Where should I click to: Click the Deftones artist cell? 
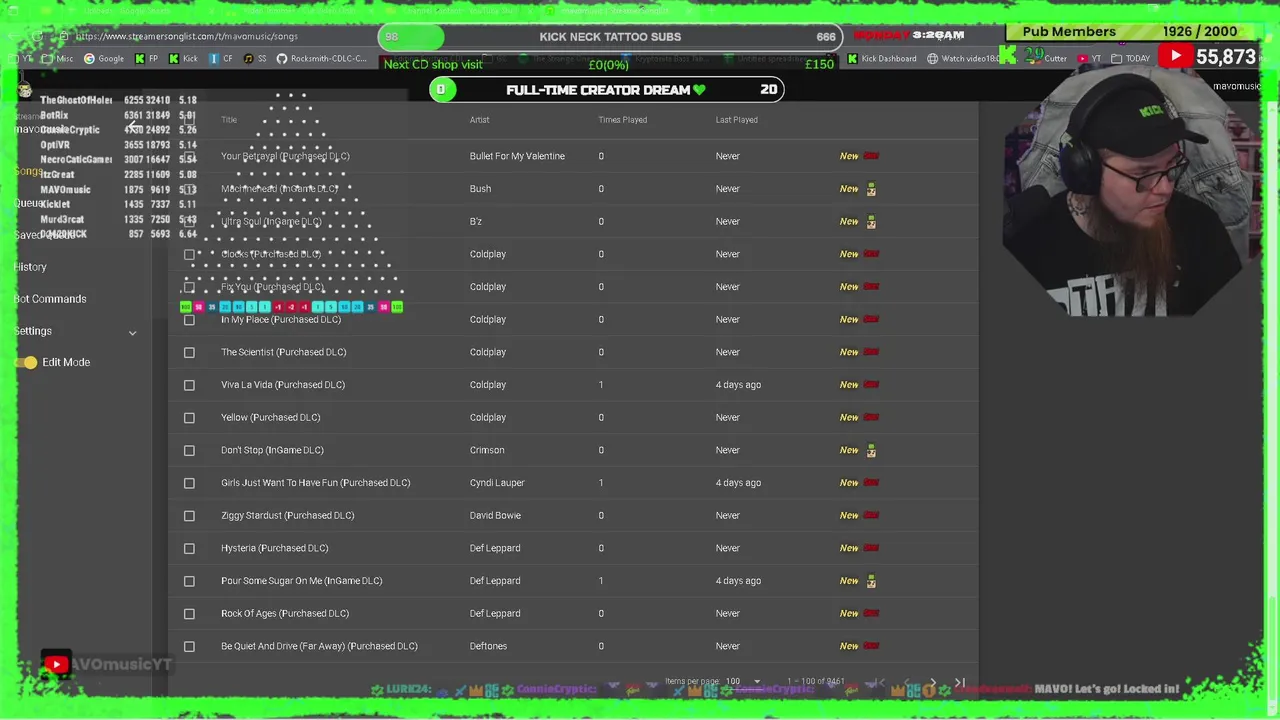pos(488,646)
